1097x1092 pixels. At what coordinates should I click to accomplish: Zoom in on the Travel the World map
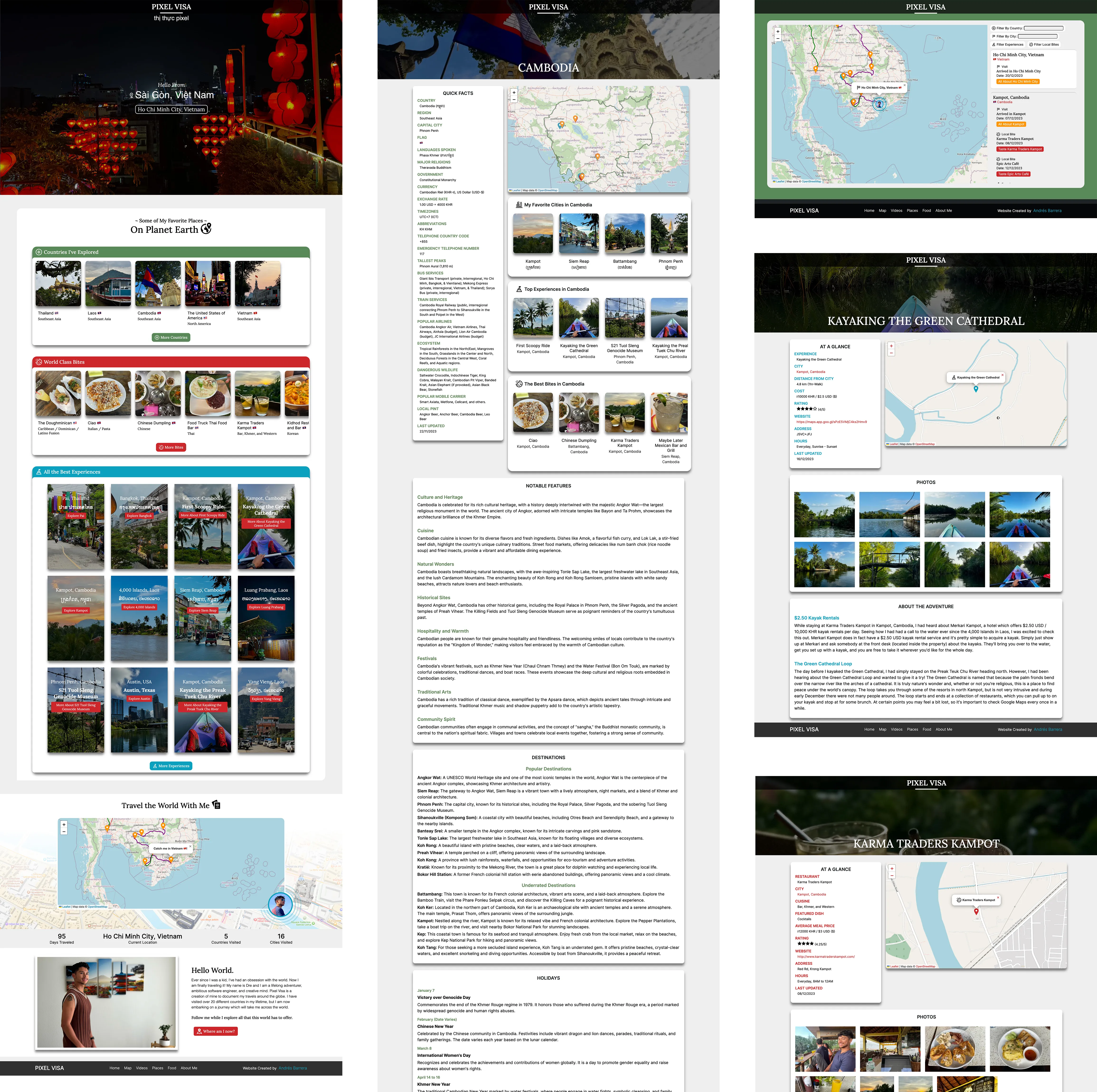point(64,824)
